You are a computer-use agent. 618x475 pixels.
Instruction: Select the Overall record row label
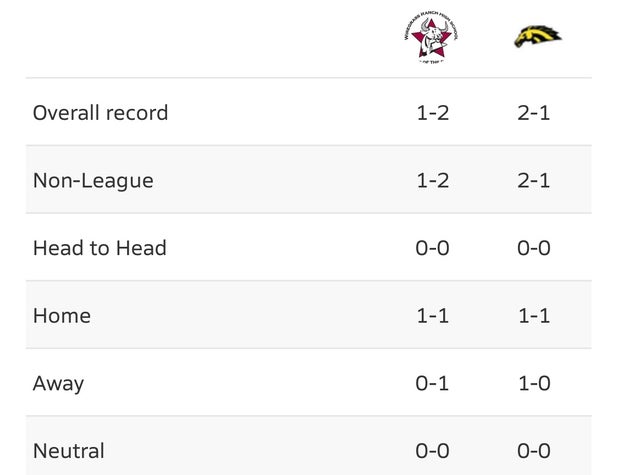point(101,113)
